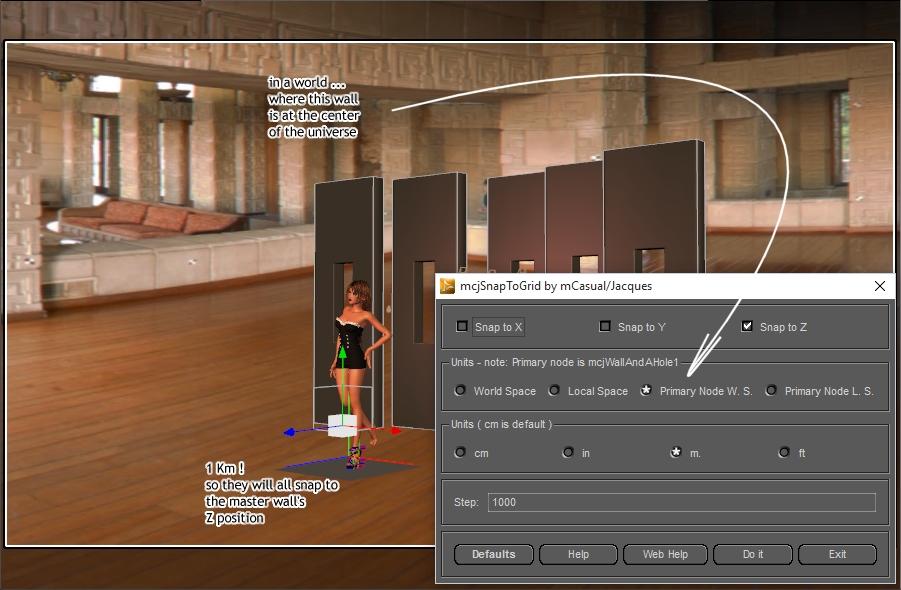Click the 'Units ( cm is default )' label

coord(501,424)
